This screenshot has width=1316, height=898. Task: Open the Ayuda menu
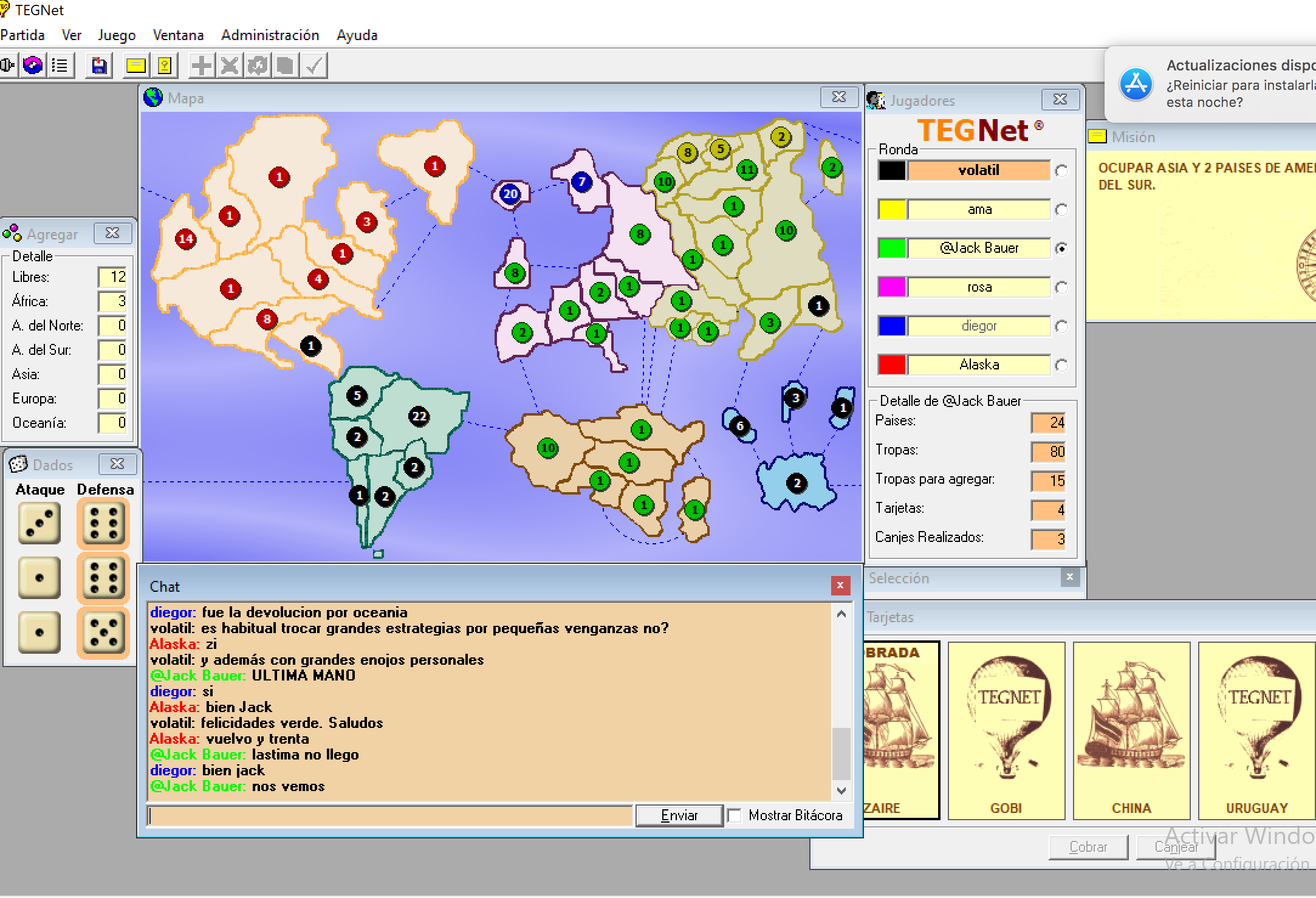357,35
